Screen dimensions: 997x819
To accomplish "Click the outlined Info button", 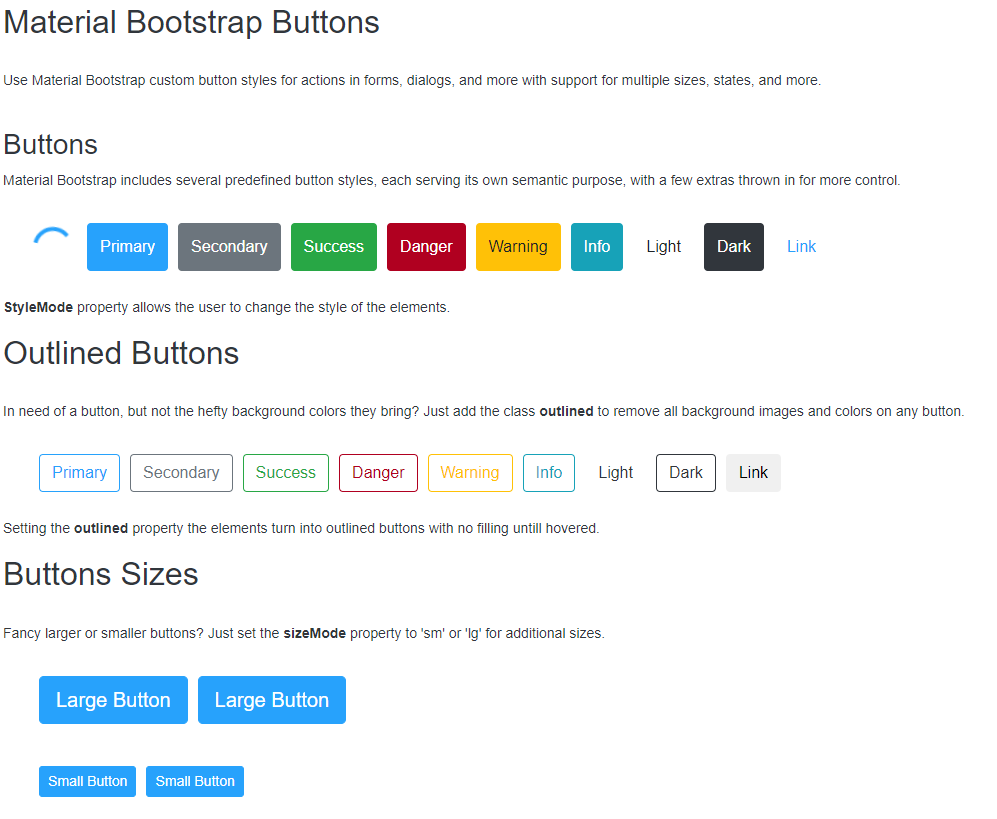I will (x=549, y=473).
